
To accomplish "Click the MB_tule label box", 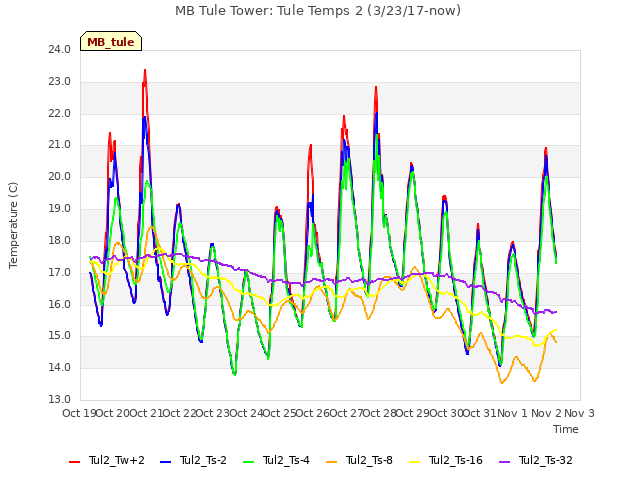I will pyautogui.click(x=111, y=41).
